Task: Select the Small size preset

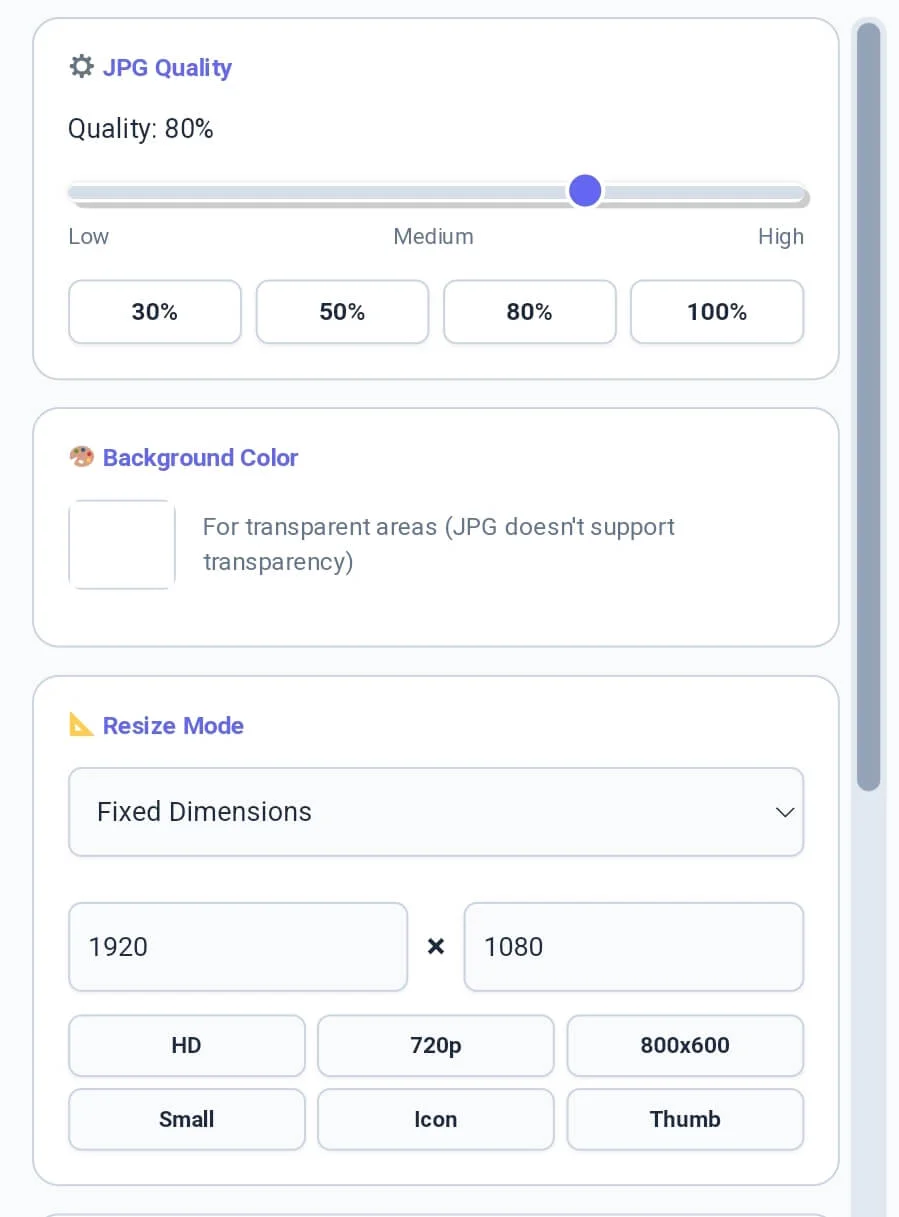Action: click(187, 1119)
